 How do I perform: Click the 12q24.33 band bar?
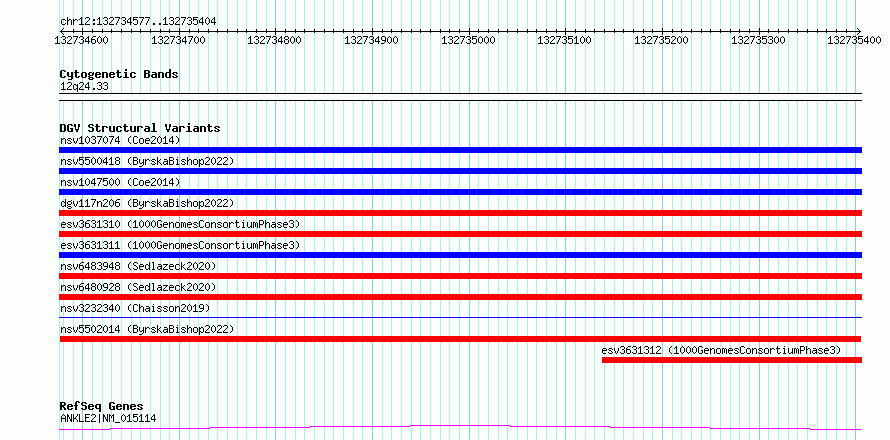(x=461, y=97)
